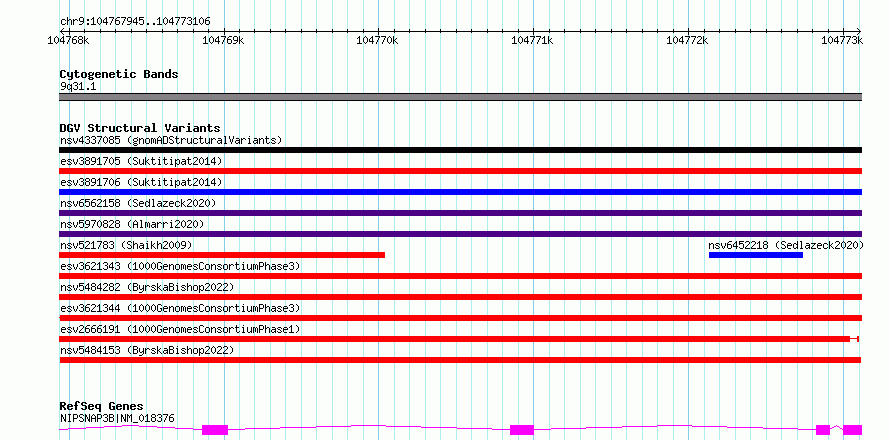Open the nsv521783 (Shaikh2009) label
Viewport: 890px width, 440px height.
pyautogui.click(x=126, y=245)
